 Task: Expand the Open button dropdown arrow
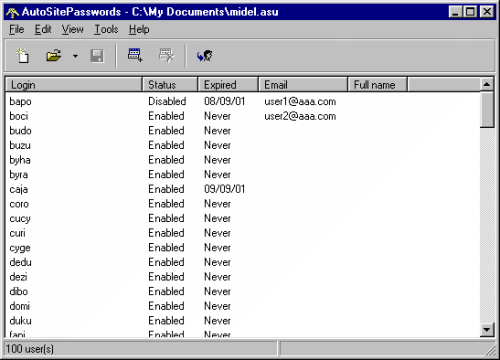click(75, 56)
